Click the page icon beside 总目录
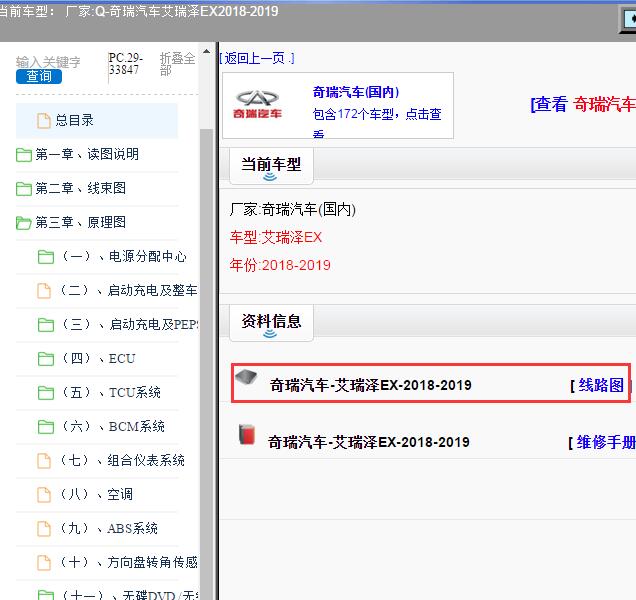 click(44, 120)
